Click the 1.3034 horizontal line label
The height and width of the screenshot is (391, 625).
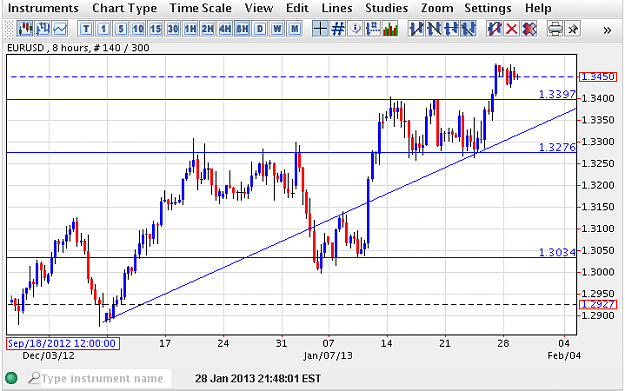click(x=557, y=252)
